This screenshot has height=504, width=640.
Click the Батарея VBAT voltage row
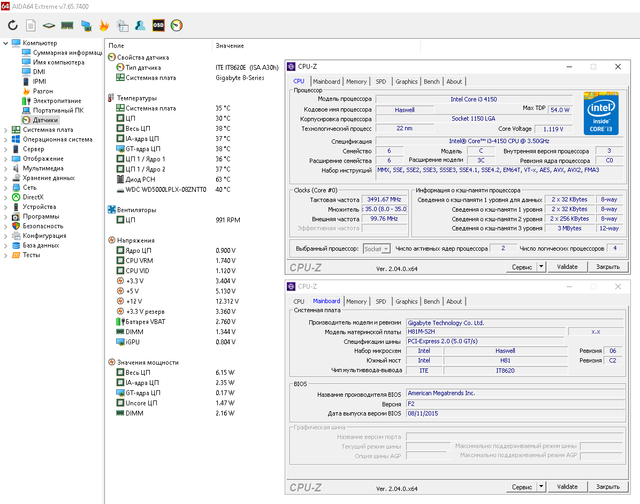(x=176, y=322)
